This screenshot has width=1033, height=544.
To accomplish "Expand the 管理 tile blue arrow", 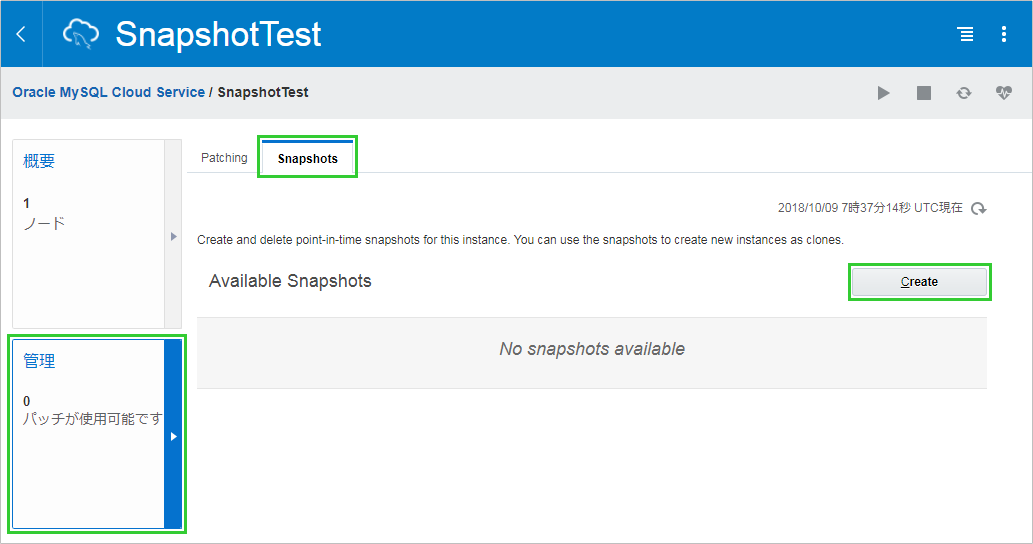I will (173, 436).
